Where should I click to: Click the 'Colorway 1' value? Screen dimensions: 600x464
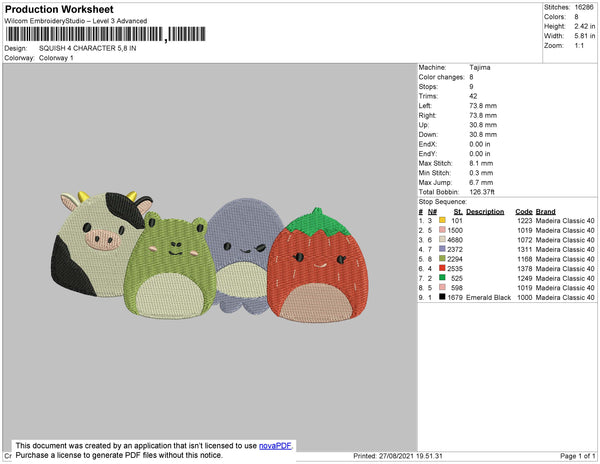(x=56, y=58)
